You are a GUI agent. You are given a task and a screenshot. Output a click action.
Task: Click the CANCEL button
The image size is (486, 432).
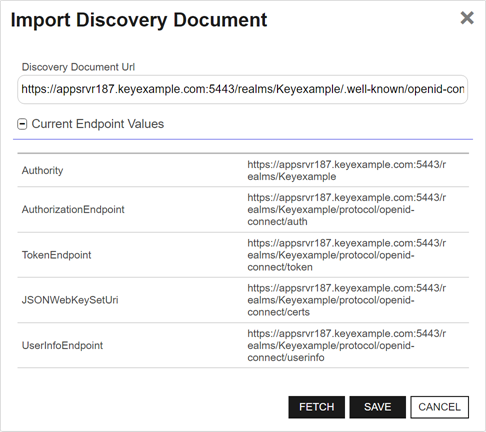(440, 407)
